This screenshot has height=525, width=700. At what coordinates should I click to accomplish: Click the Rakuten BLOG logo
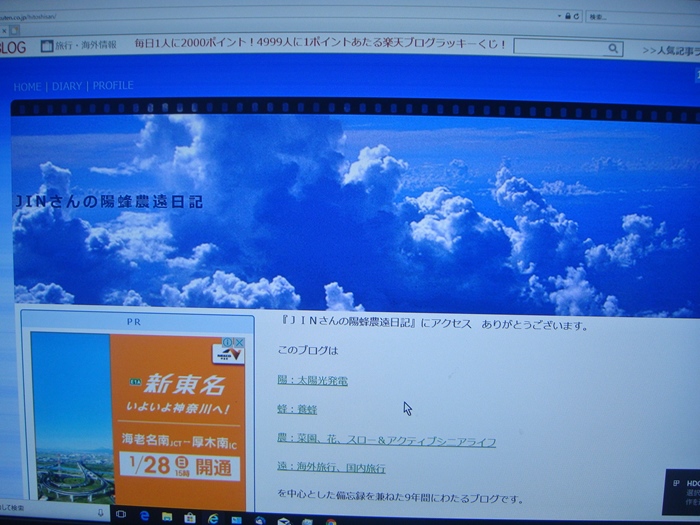click(x=12, y=47)
